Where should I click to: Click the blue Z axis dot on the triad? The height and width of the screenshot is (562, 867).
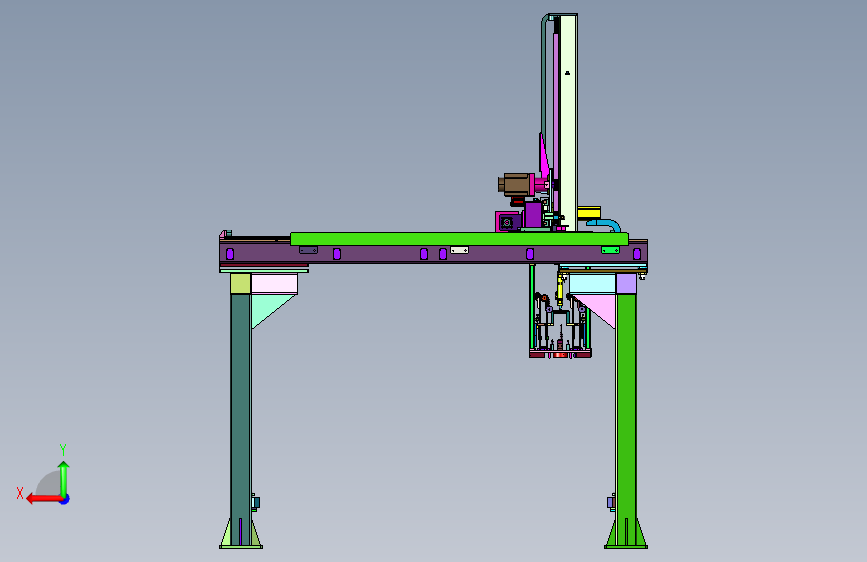[65, 499]
